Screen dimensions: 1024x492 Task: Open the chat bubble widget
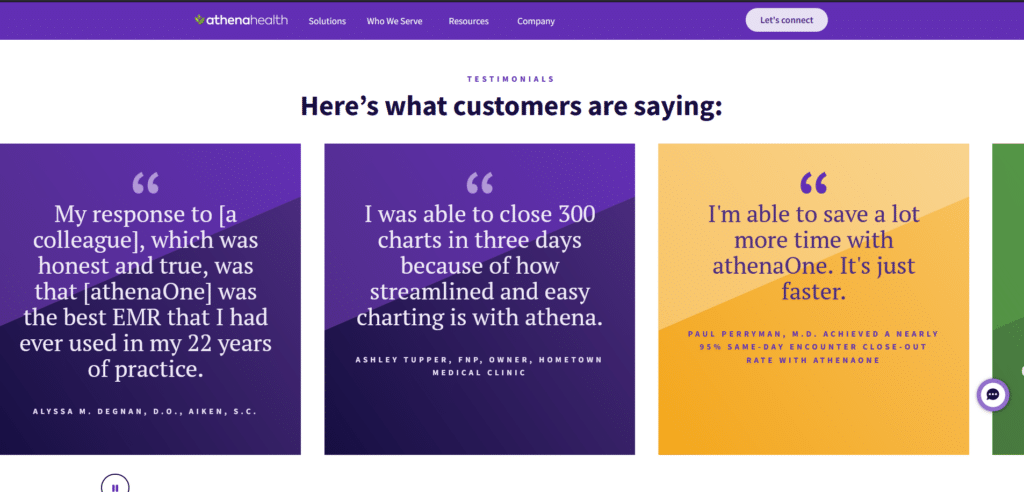(992, 395)
